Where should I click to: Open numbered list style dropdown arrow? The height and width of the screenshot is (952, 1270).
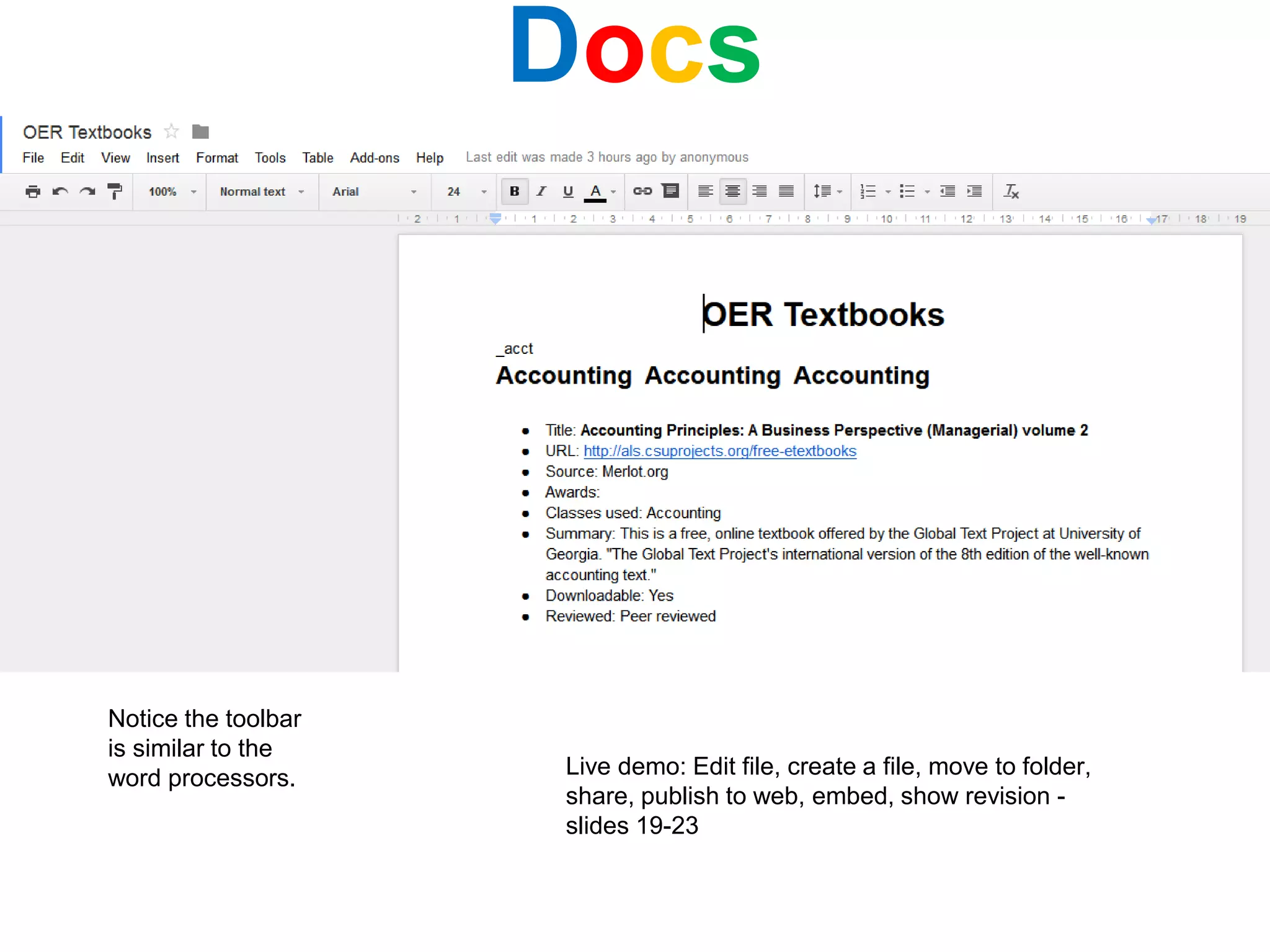click(x=888, y=192)
